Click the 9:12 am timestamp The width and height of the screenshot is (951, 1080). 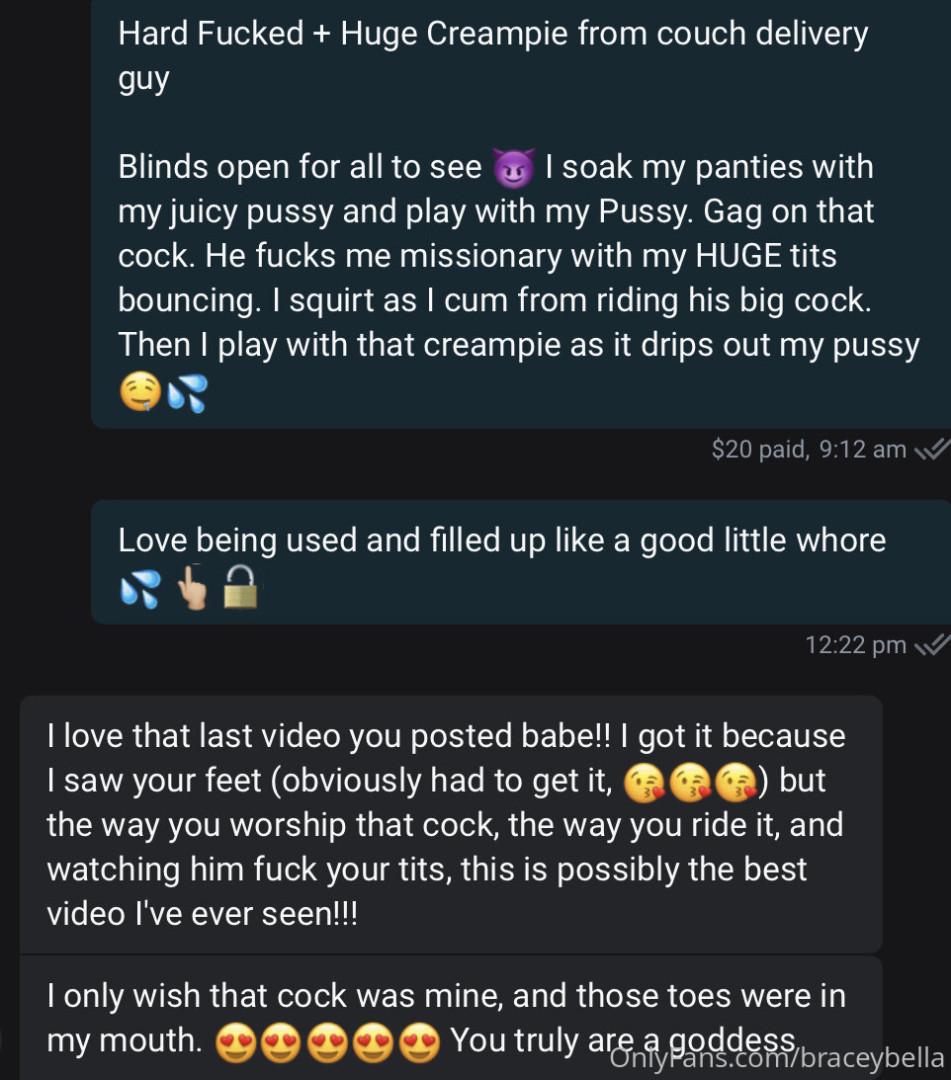tap(863, 450)
